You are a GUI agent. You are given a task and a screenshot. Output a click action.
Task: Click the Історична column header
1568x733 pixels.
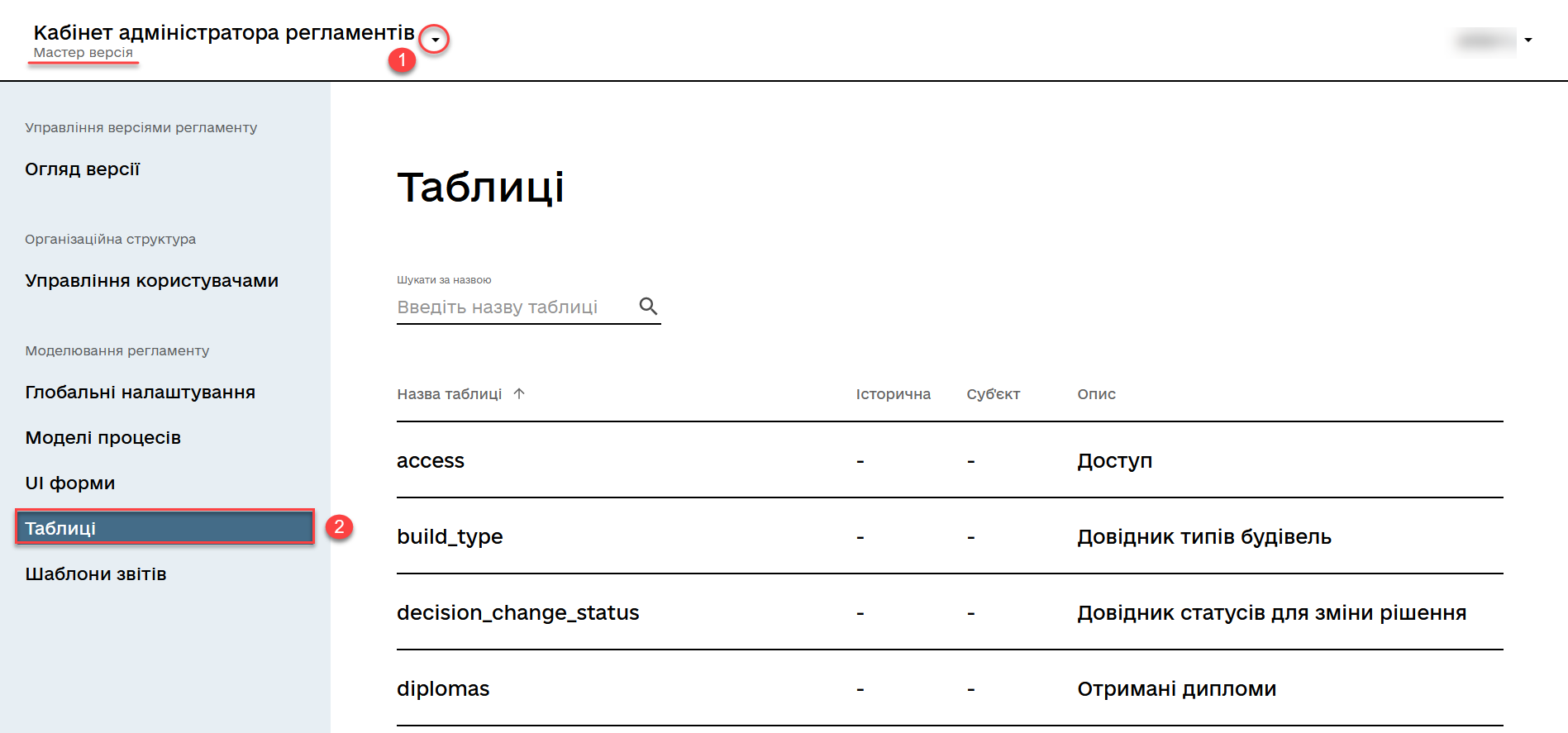tap(893, 394)
